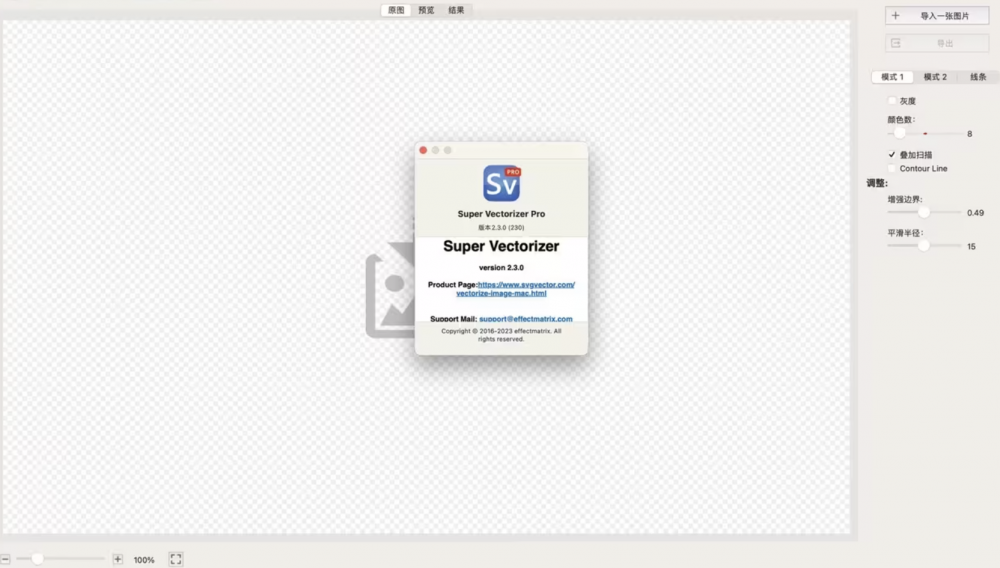The width and height of the screenshot is (1000, 568).
Task: Adjust the 平滑半径 slider
Action: 923,245
